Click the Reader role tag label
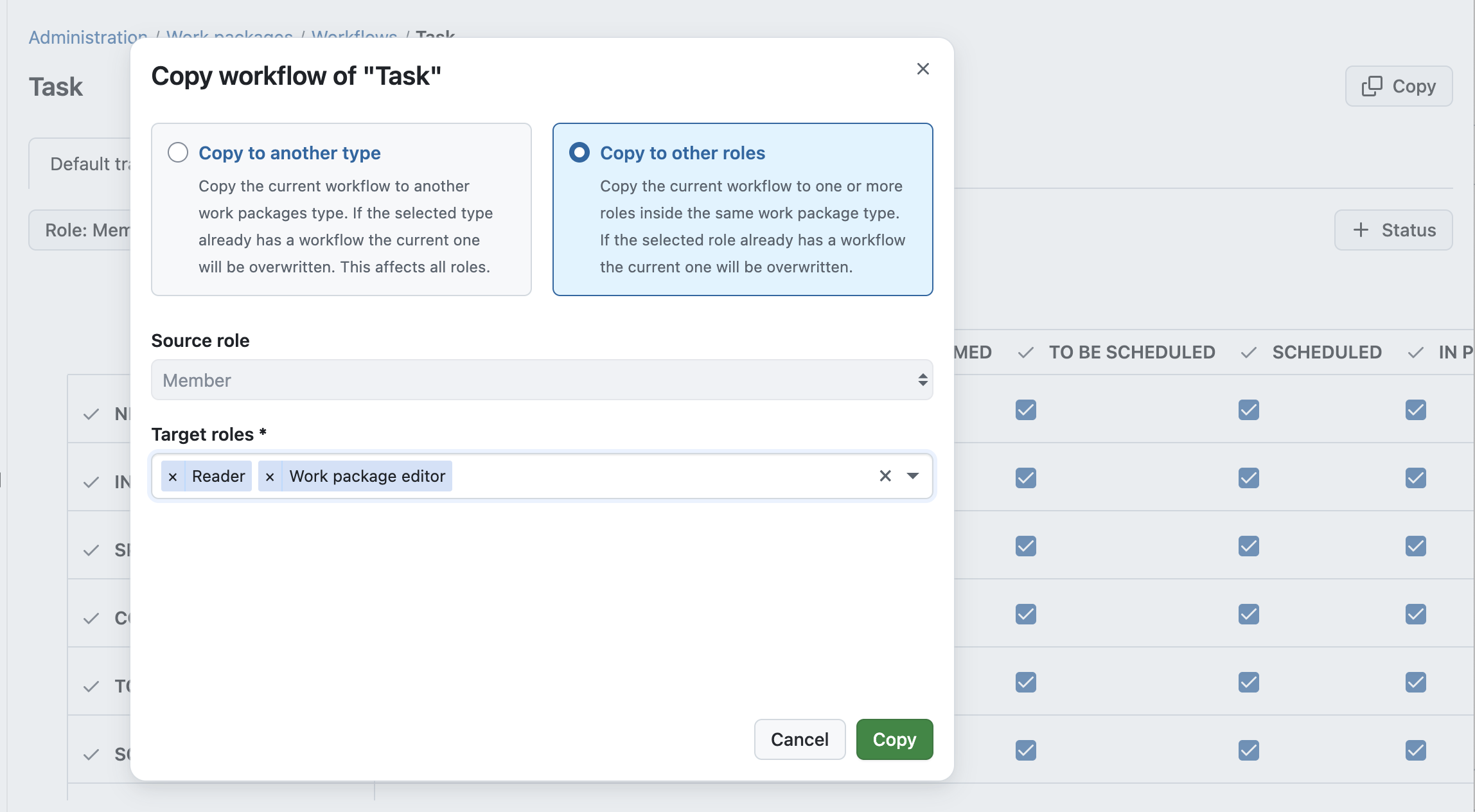 click(x=218, y=476)
